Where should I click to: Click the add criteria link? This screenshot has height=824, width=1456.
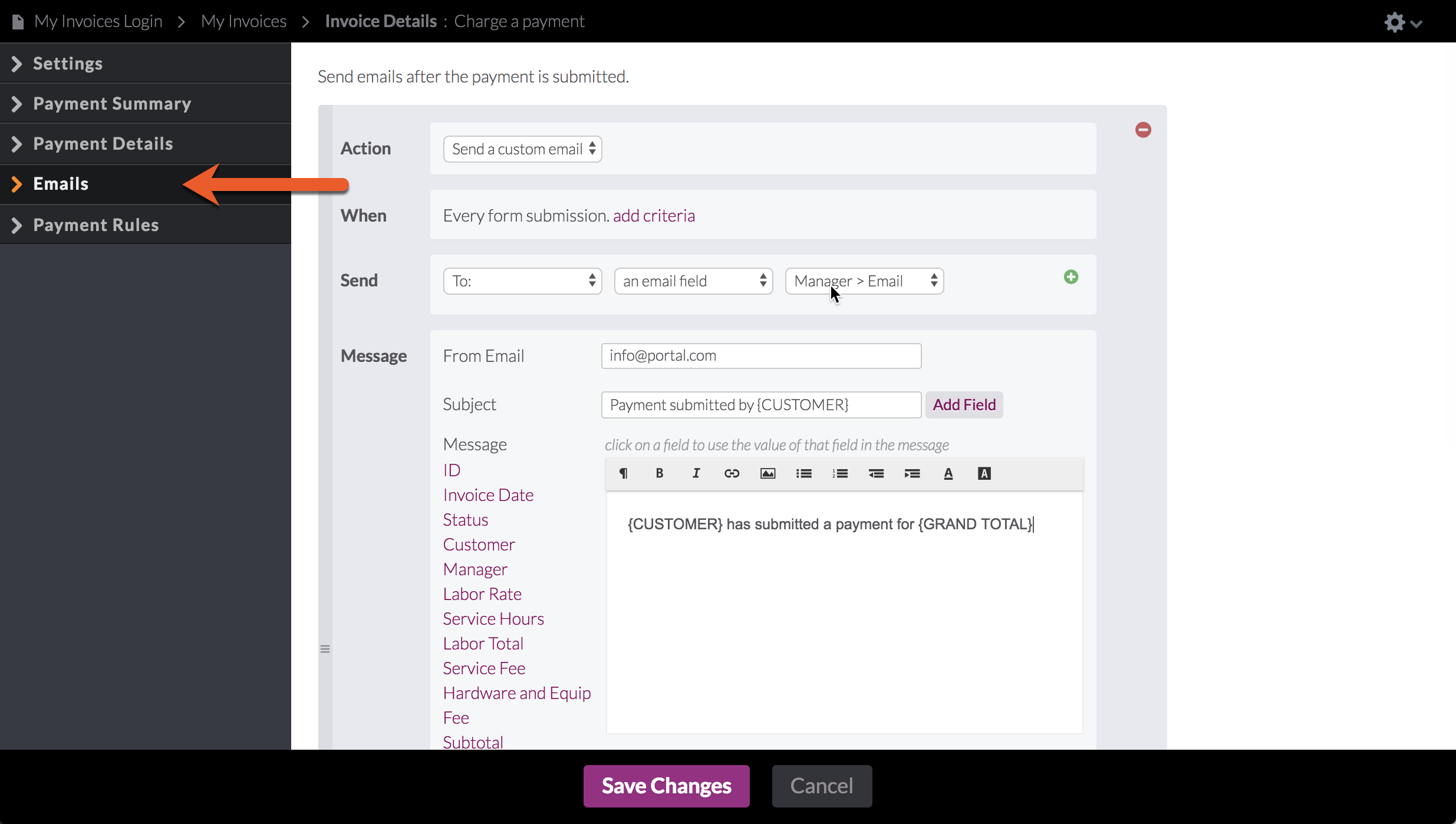(654, 216)
